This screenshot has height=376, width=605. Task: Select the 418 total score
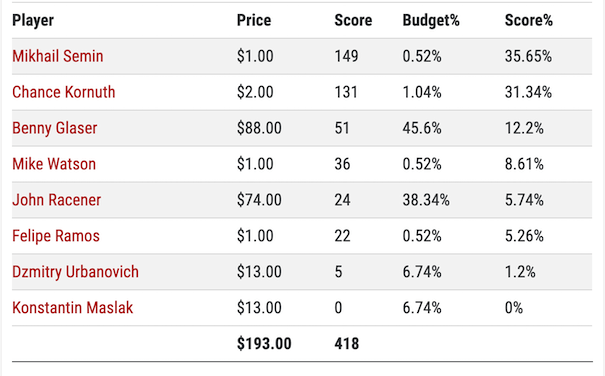(346, 344)
